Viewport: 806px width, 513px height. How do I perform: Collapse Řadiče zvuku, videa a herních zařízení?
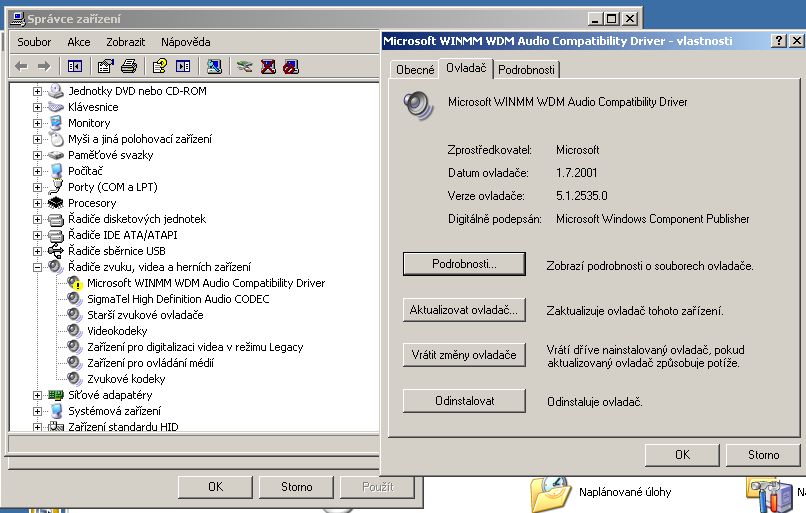pos(37,267)
